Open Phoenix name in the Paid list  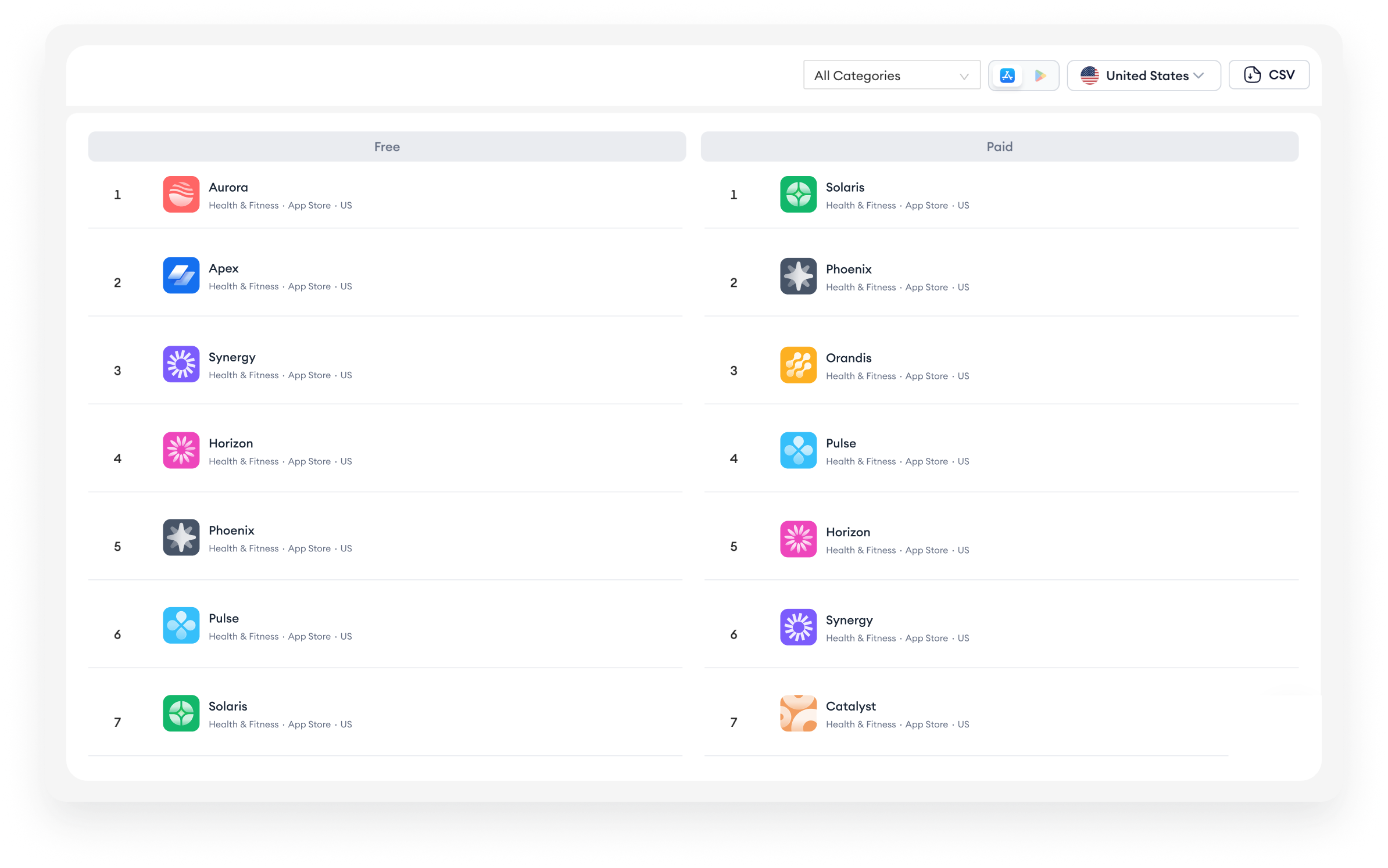point(849,269)
